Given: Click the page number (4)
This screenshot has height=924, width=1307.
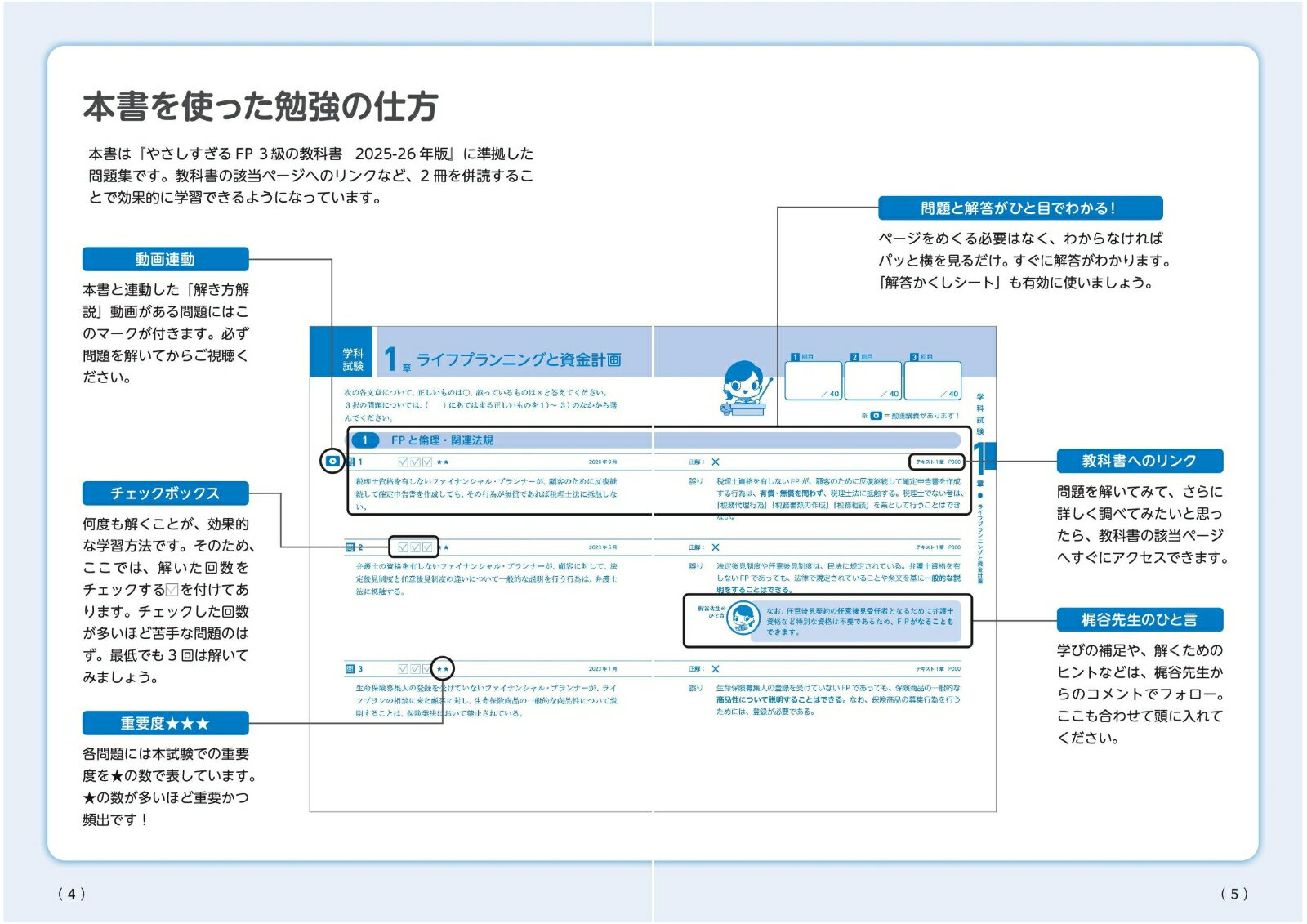Looking at the screenshot, I should point(71,894).
